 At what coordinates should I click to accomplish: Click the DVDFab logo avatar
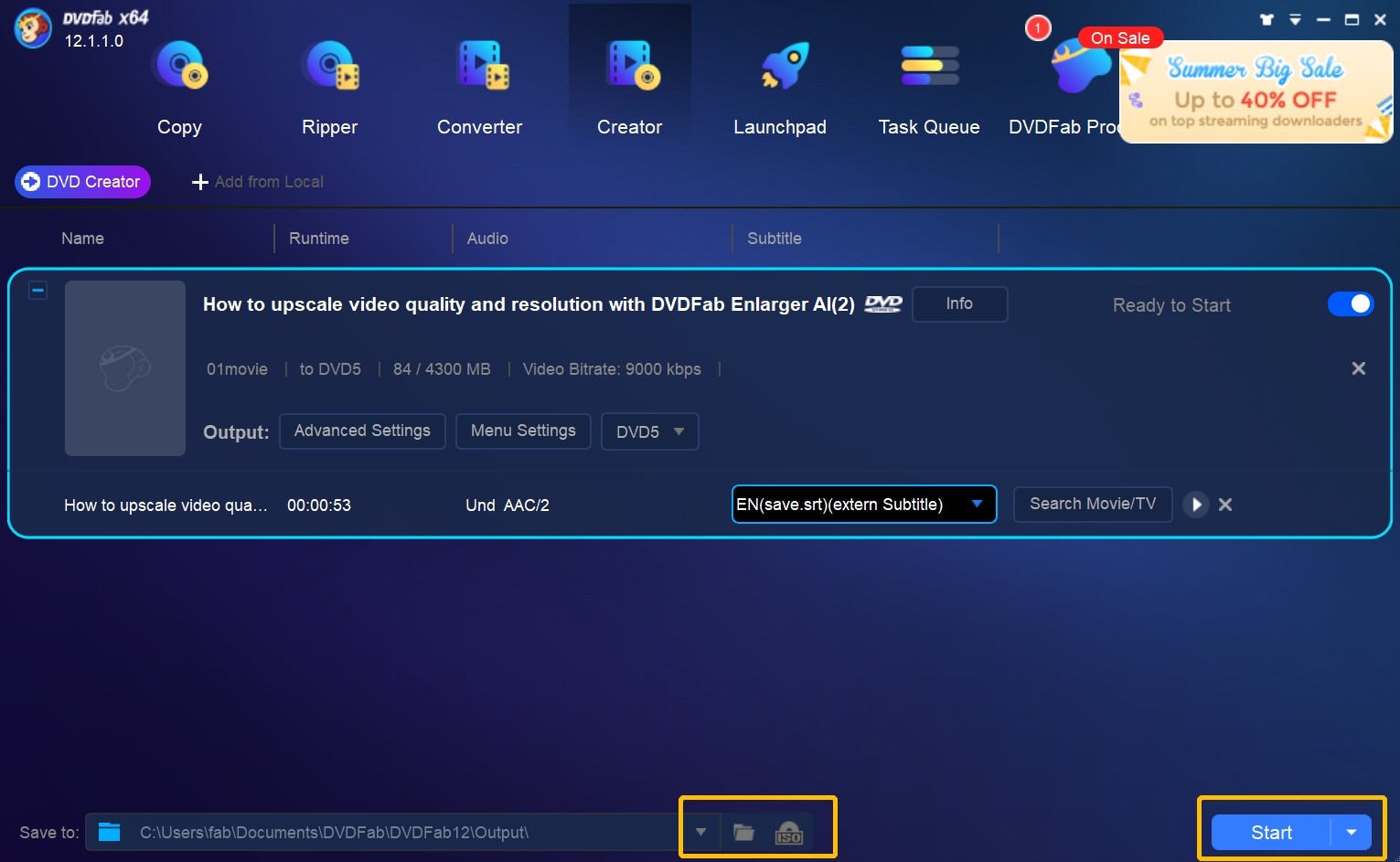[33, 28]
